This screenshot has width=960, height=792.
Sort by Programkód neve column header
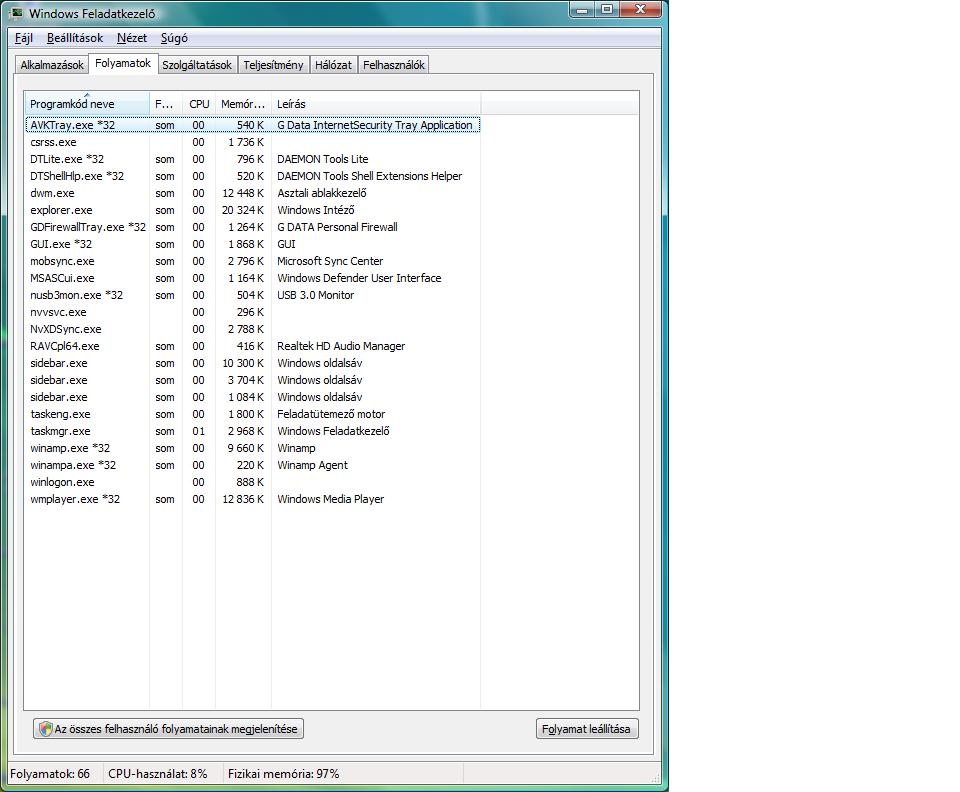coord(87,103)
